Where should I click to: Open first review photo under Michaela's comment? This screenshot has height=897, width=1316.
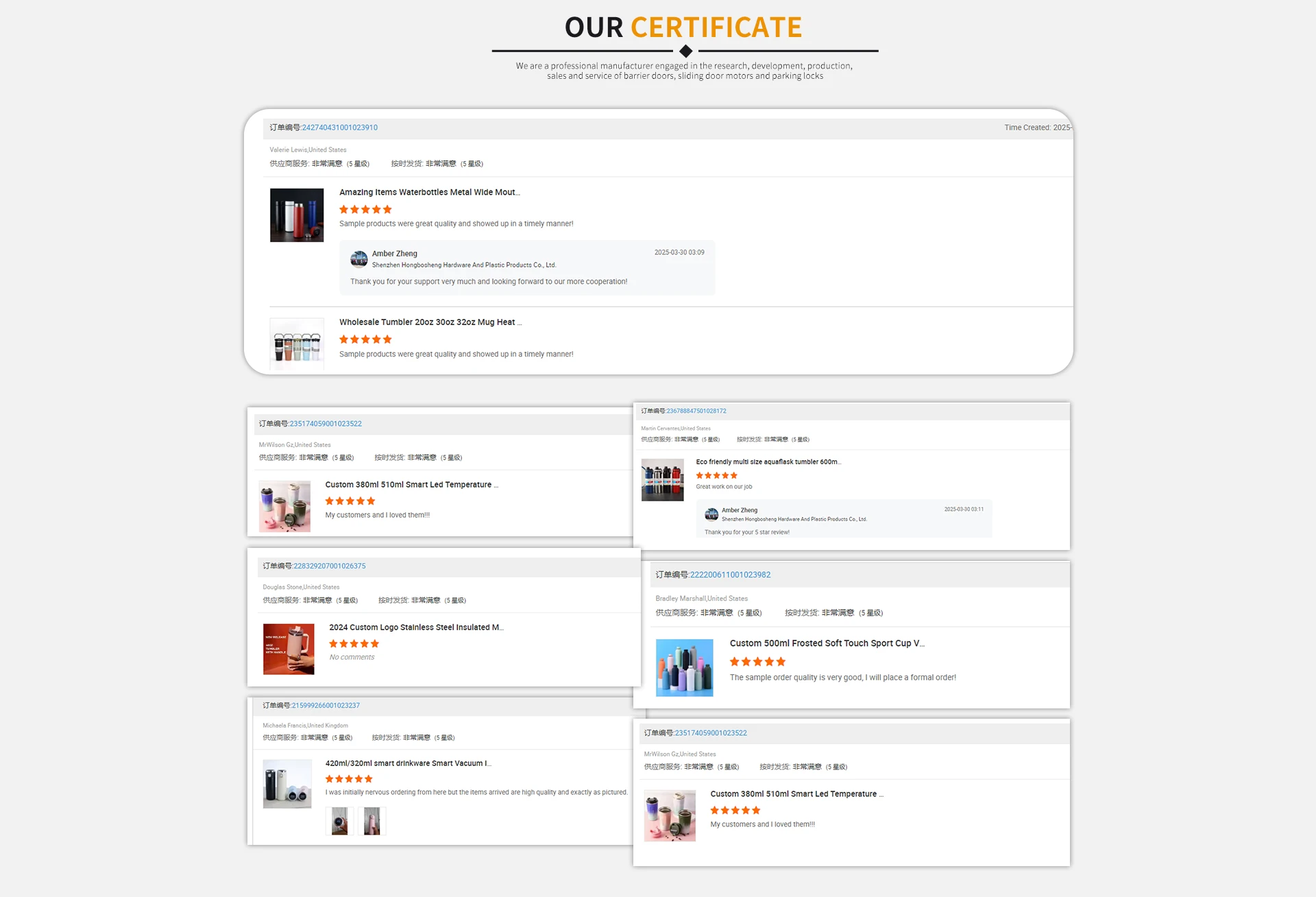tap(339, 821)
